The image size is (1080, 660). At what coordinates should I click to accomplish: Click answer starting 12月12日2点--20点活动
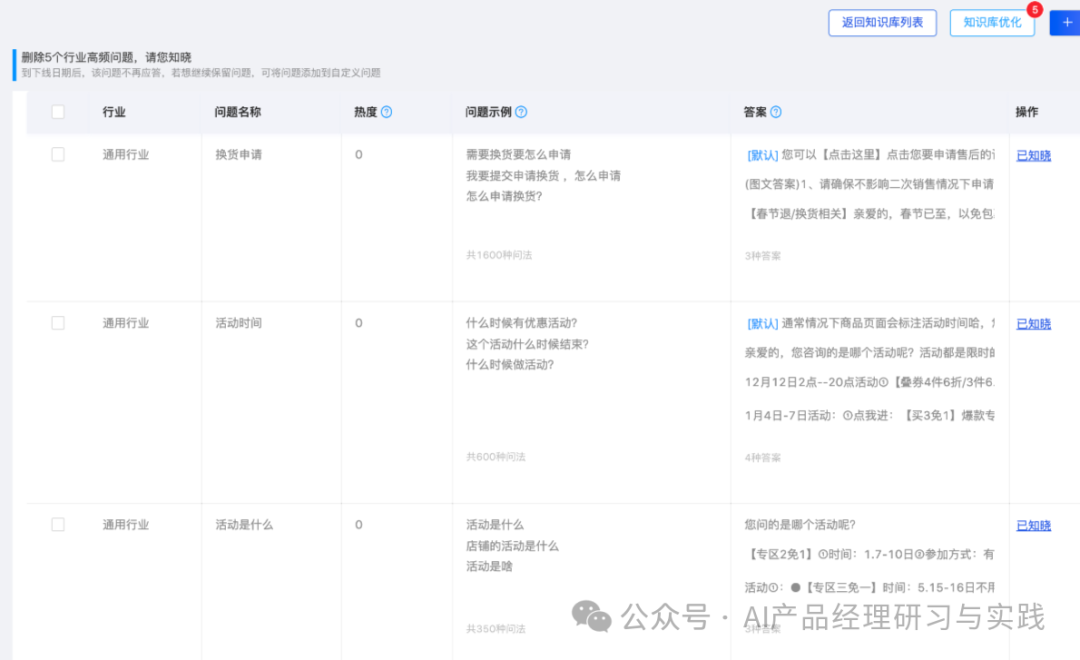click(x=870, y=382)
